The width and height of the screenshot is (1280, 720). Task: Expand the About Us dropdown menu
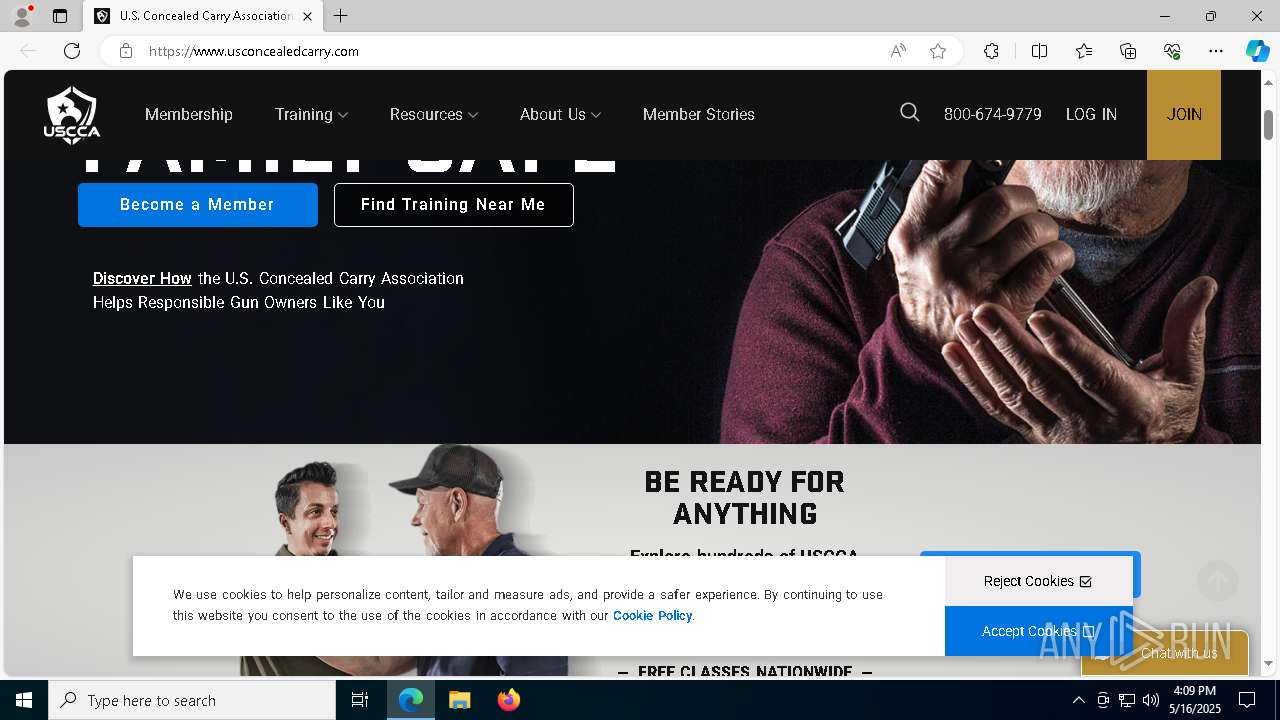click(560, 114)
